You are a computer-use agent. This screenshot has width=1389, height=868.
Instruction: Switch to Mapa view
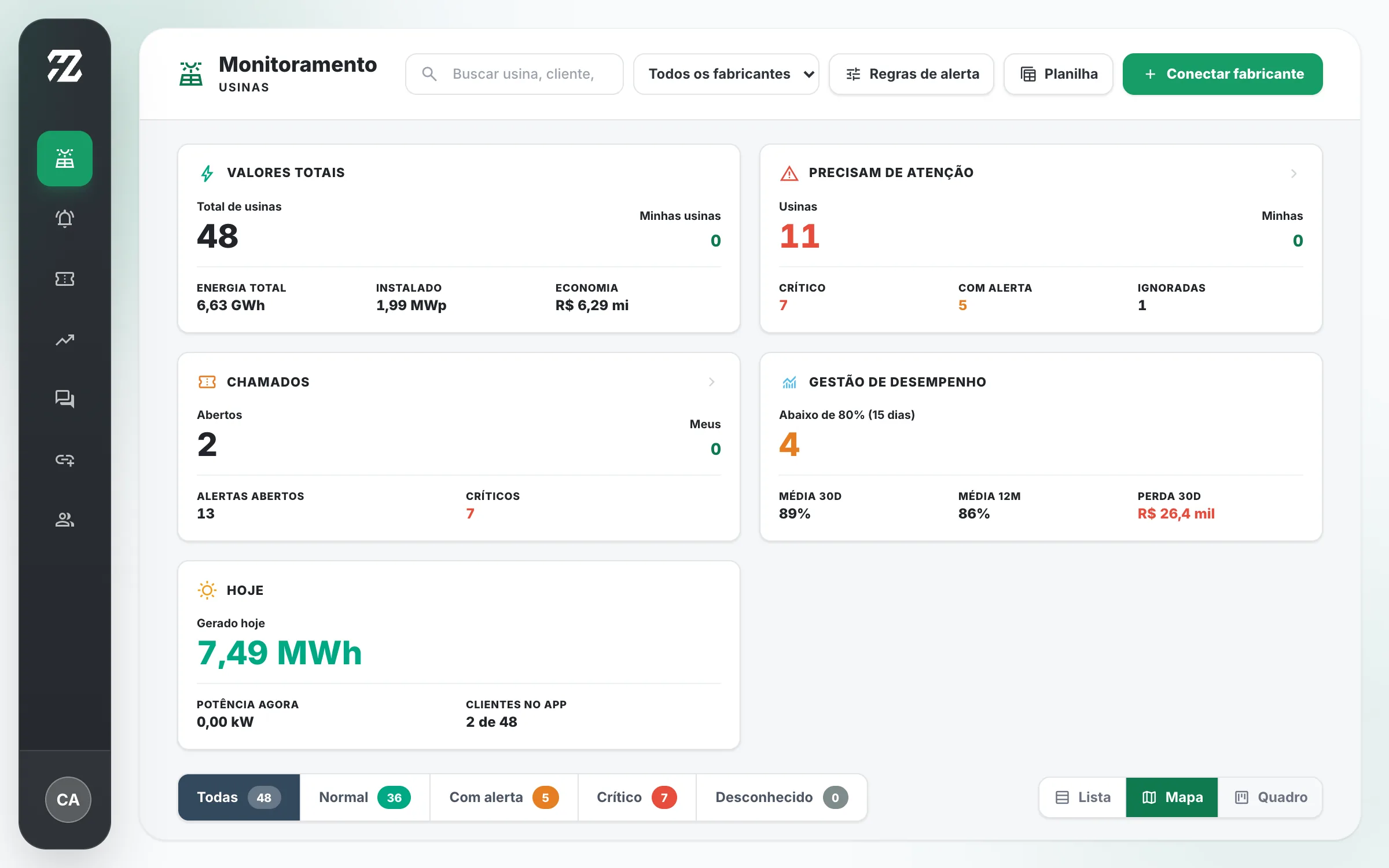coord(1172,797)
